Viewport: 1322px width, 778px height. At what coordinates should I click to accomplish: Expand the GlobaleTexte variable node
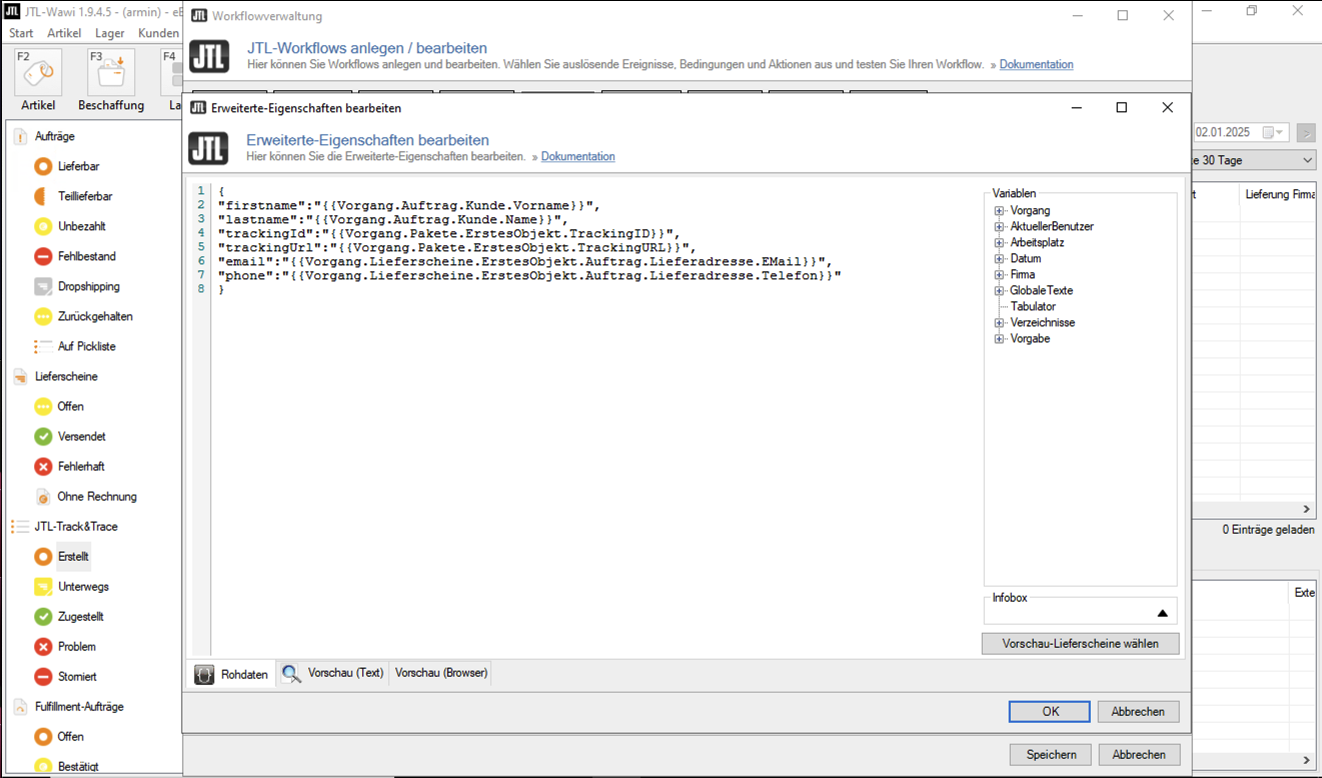pos(999,291)
